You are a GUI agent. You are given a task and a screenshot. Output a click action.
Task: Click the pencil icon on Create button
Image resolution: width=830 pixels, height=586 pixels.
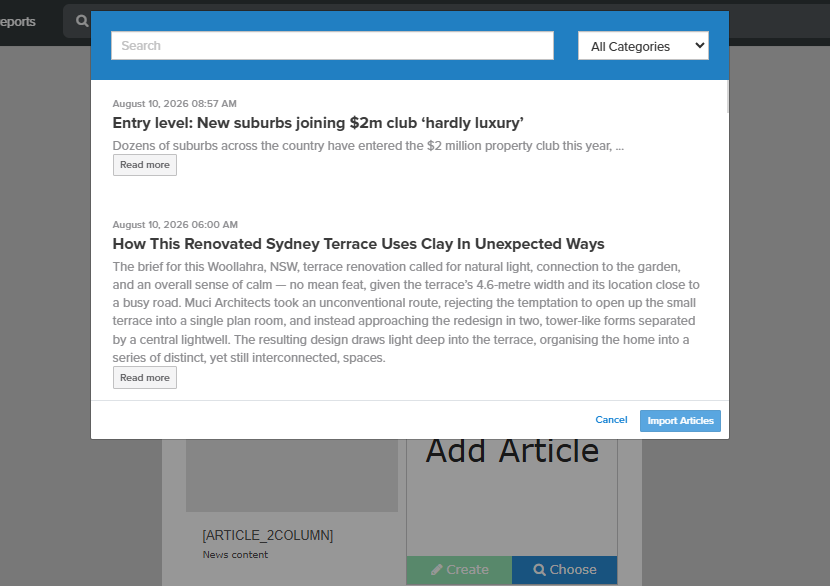pos(436,570)
